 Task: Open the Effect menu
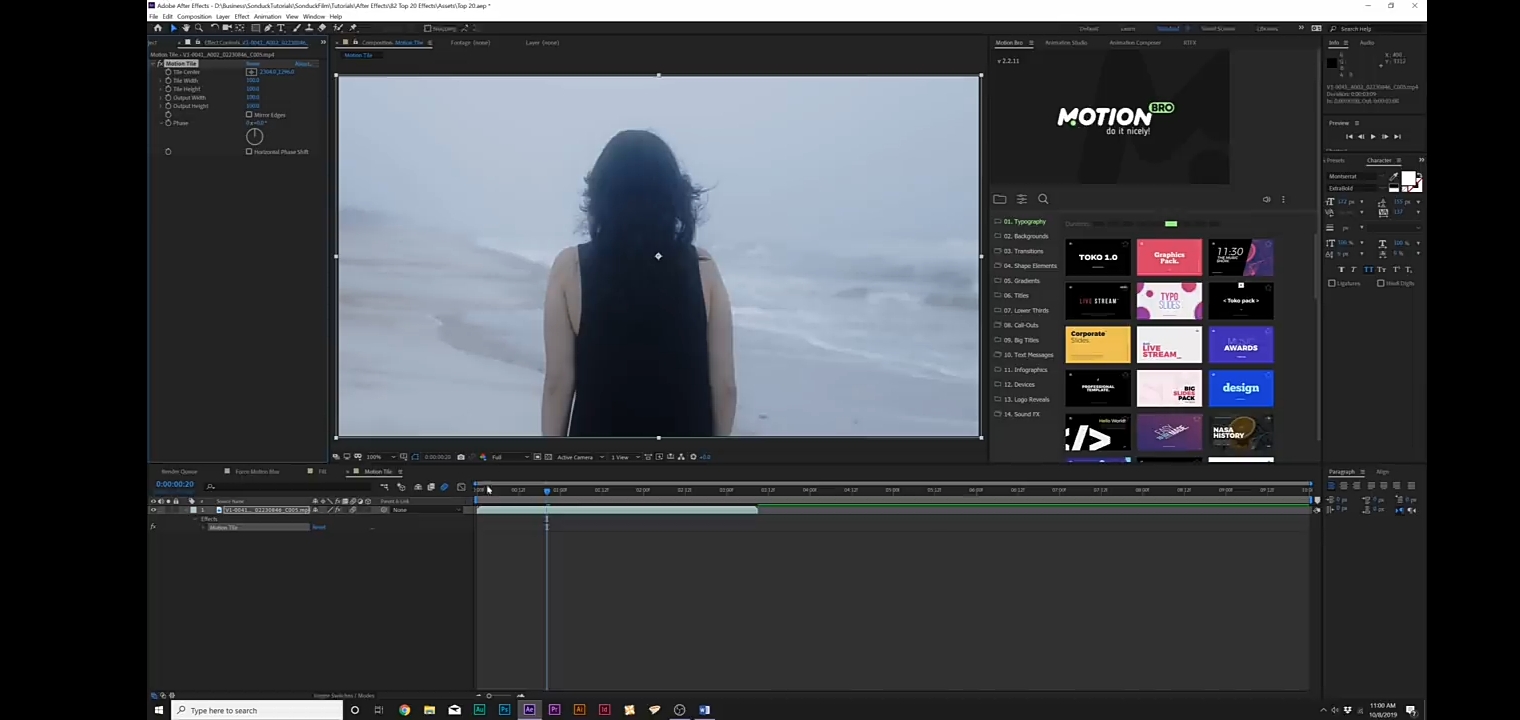click(x=242, y=17)
